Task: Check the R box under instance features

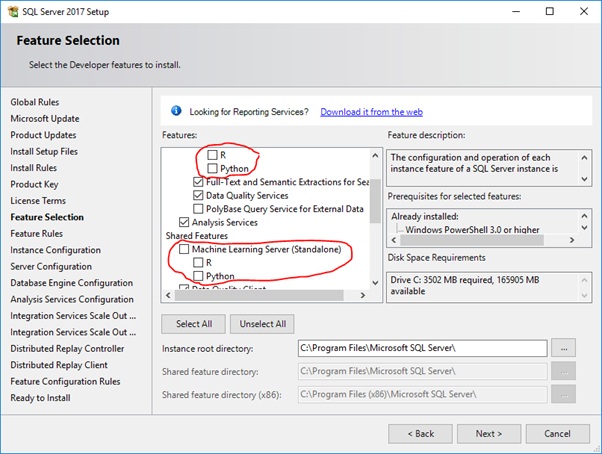Action: click(212, 155)
